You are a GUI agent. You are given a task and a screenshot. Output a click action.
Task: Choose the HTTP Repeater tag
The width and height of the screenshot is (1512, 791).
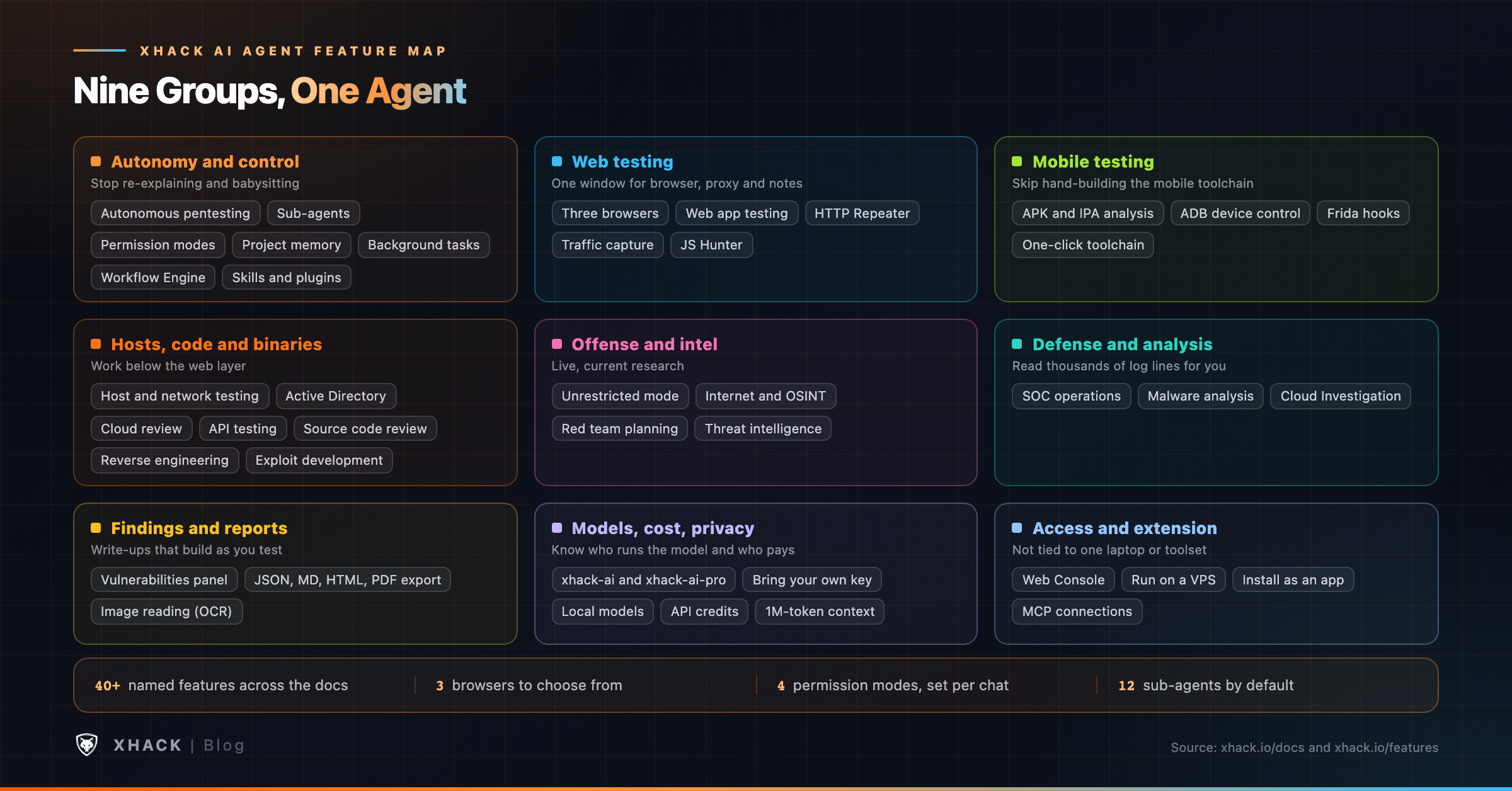coord(862,213)
